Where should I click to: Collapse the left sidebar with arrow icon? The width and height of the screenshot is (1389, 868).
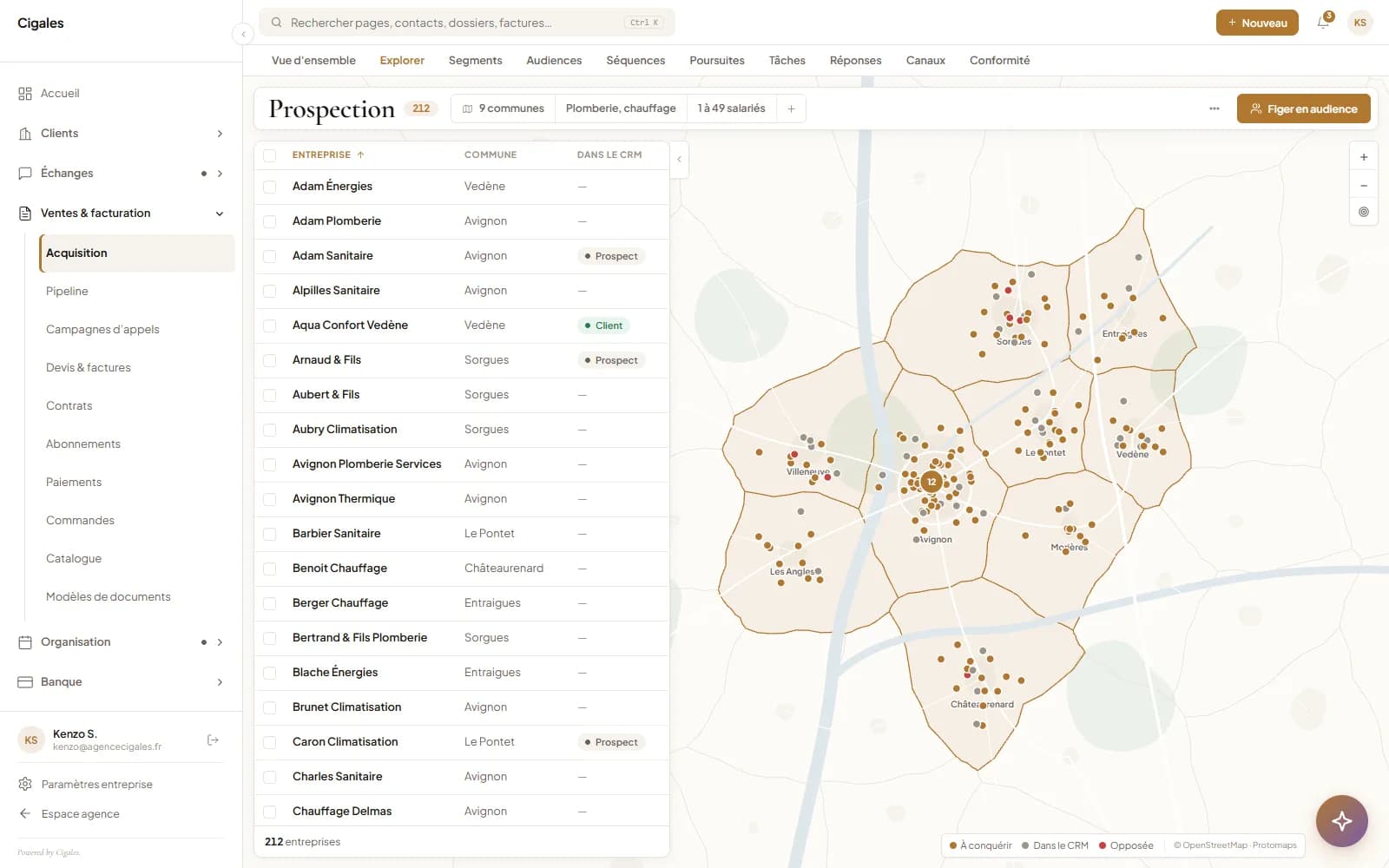(243, 34)
